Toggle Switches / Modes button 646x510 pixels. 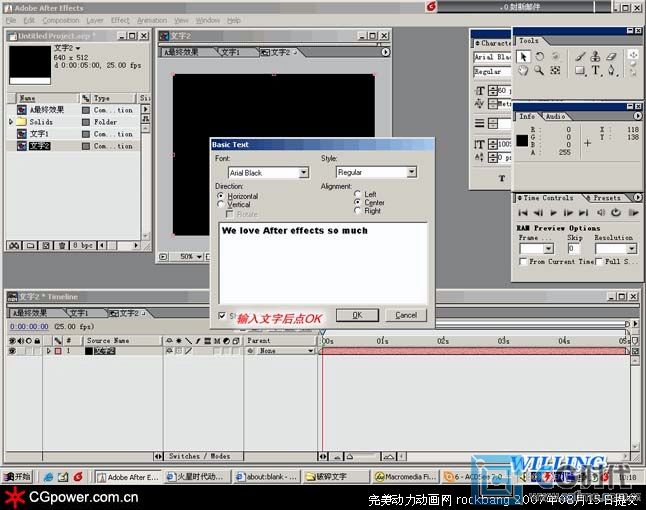[x=200, y=456]
